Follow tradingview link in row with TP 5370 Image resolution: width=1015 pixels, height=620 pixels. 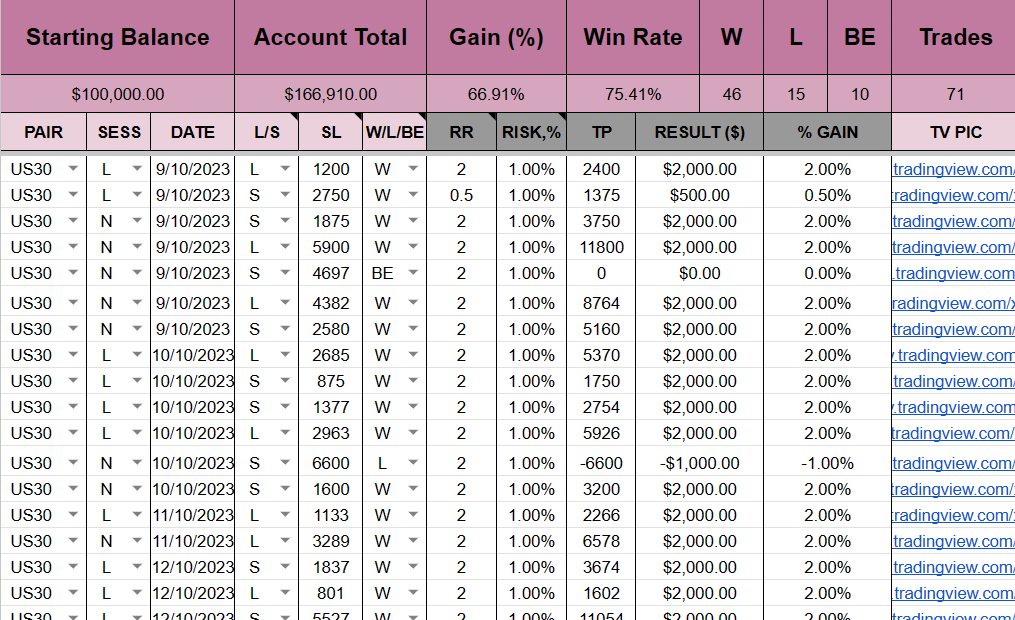pos(954,355)
